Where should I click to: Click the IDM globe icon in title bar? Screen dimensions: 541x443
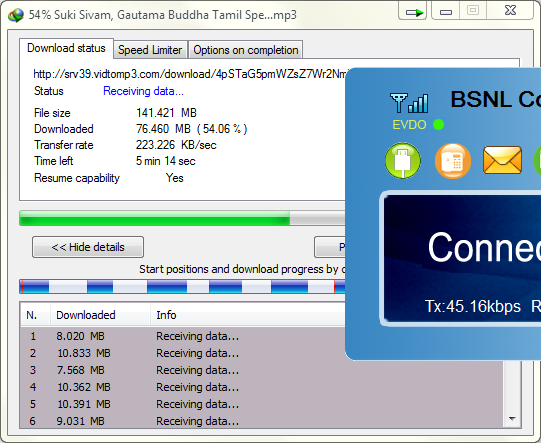[16, 15]
